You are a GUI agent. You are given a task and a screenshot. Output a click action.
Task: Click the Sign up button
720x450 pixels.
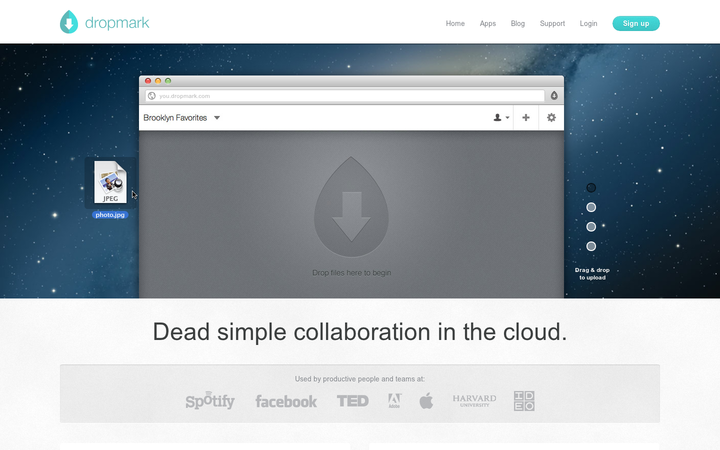click(x=636, y=23)
